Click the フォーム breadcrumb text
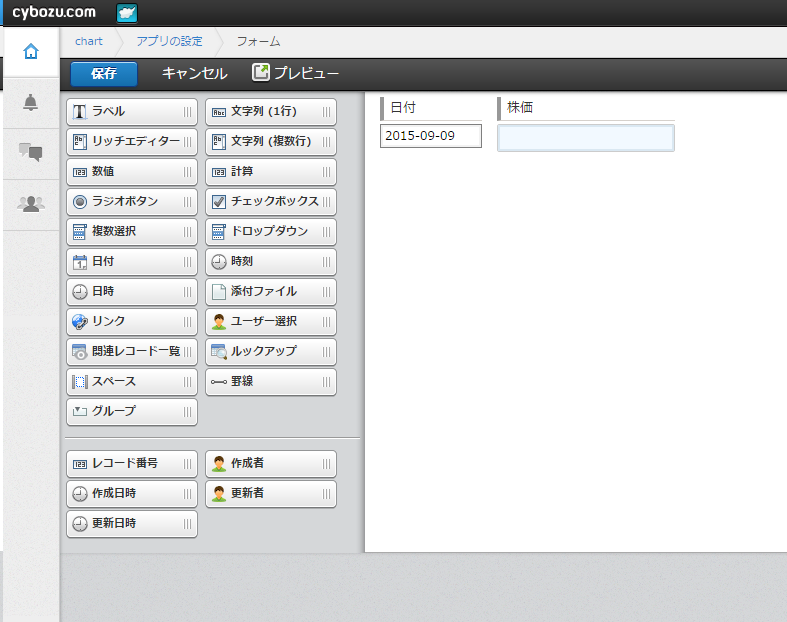 [258, 41]
